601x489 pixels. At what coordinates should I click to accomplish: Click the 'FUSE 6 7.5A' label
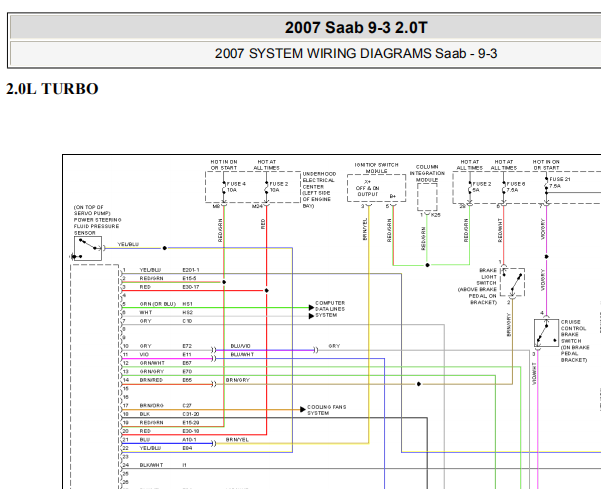tap(516, 187)
